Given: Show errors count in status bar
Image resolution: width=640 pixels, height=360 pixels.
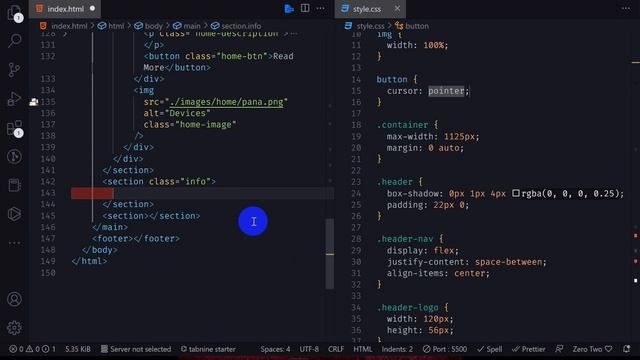Looking at the screenshot, I should (16, 349).
